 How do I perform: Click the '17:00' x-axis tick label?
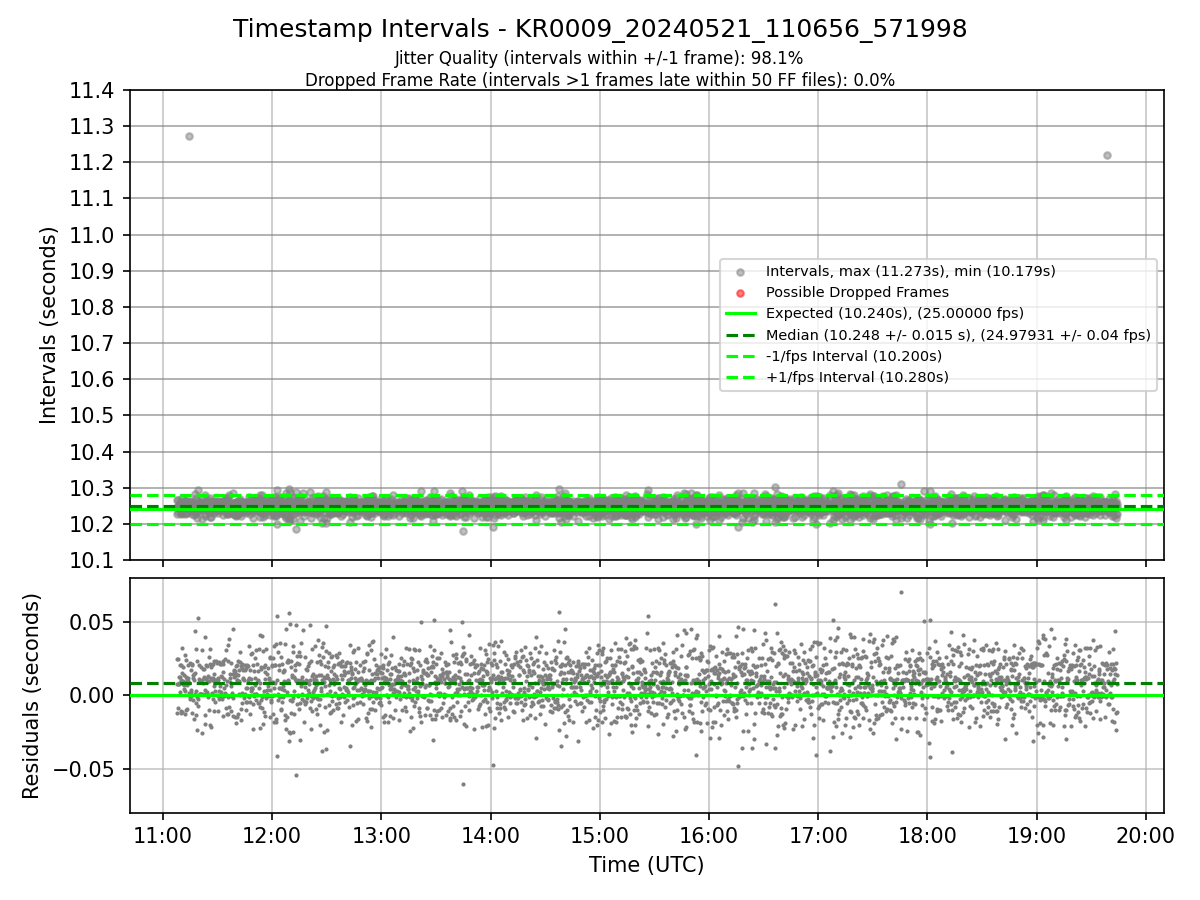coord(817,835)
